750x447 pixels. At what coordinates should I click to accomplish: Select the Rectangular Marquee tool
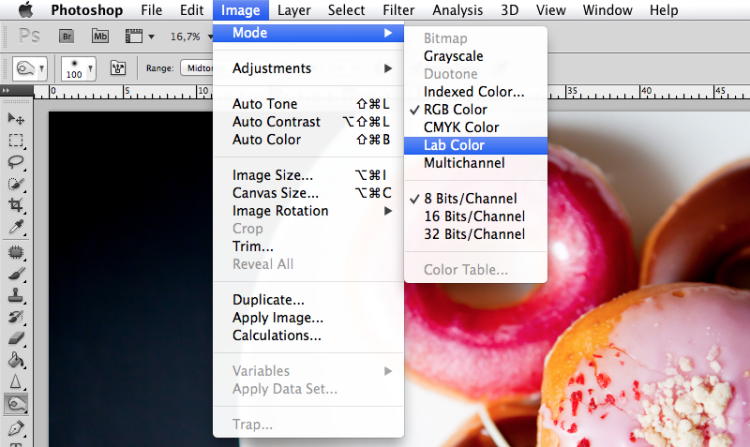16,140
